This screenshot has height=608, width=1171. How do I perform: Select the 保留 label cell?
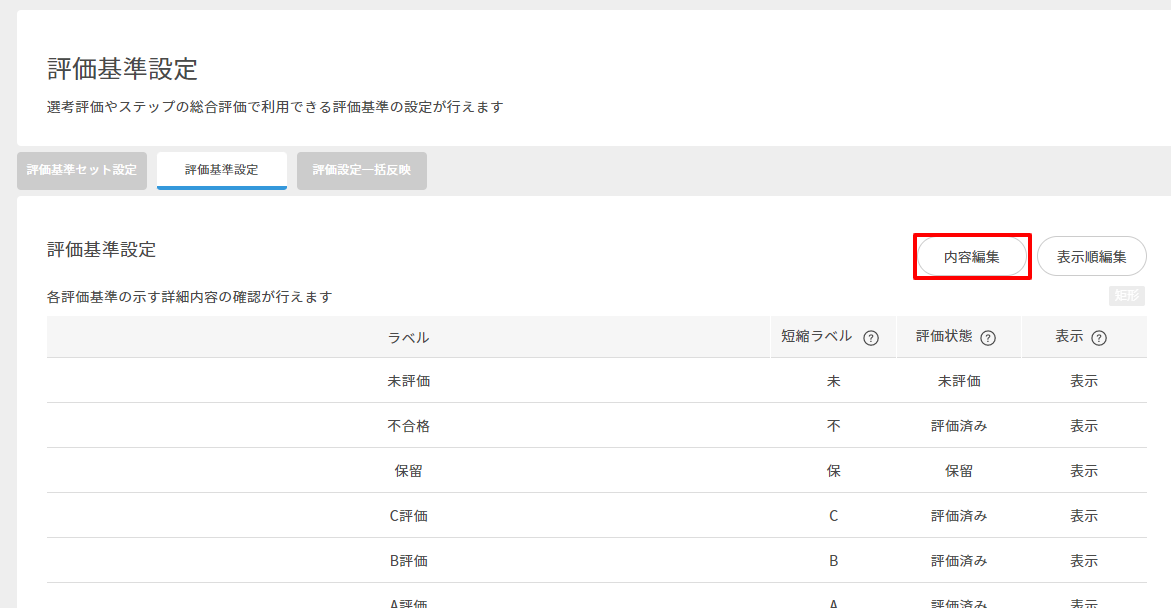pos(409,471)
